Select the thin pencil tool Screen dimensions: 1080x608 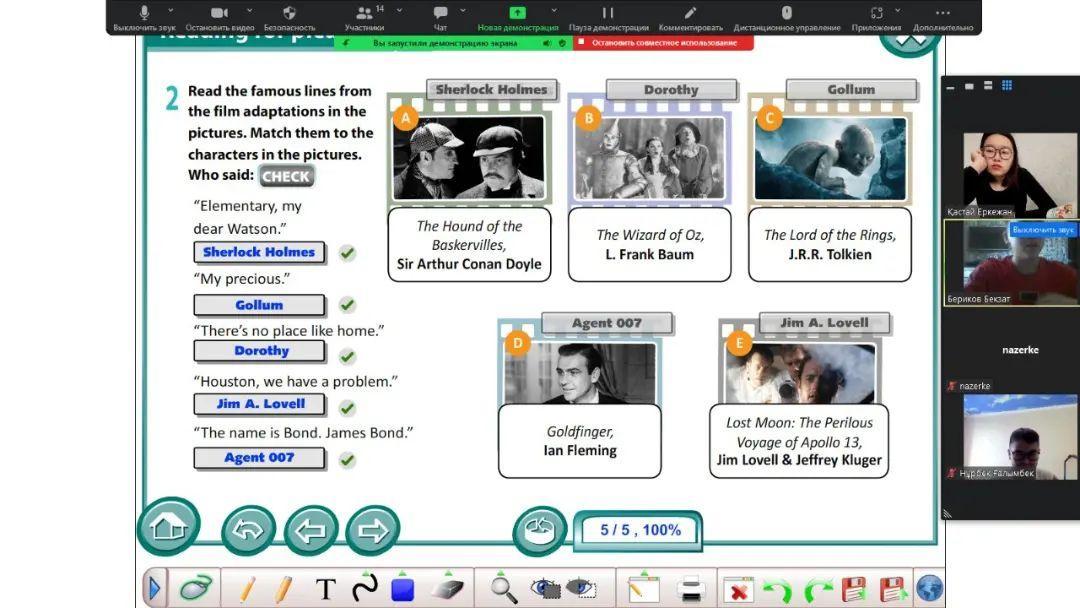point(247,589)
